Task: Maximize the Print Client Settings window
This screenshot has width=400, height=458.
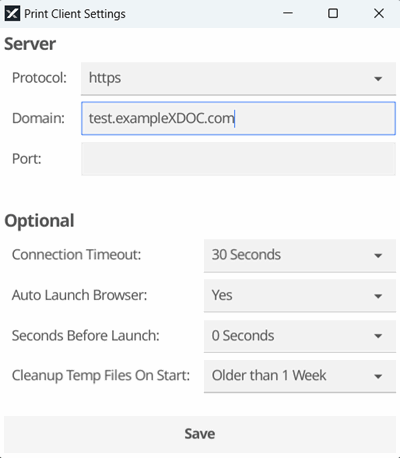Action: 333,13
